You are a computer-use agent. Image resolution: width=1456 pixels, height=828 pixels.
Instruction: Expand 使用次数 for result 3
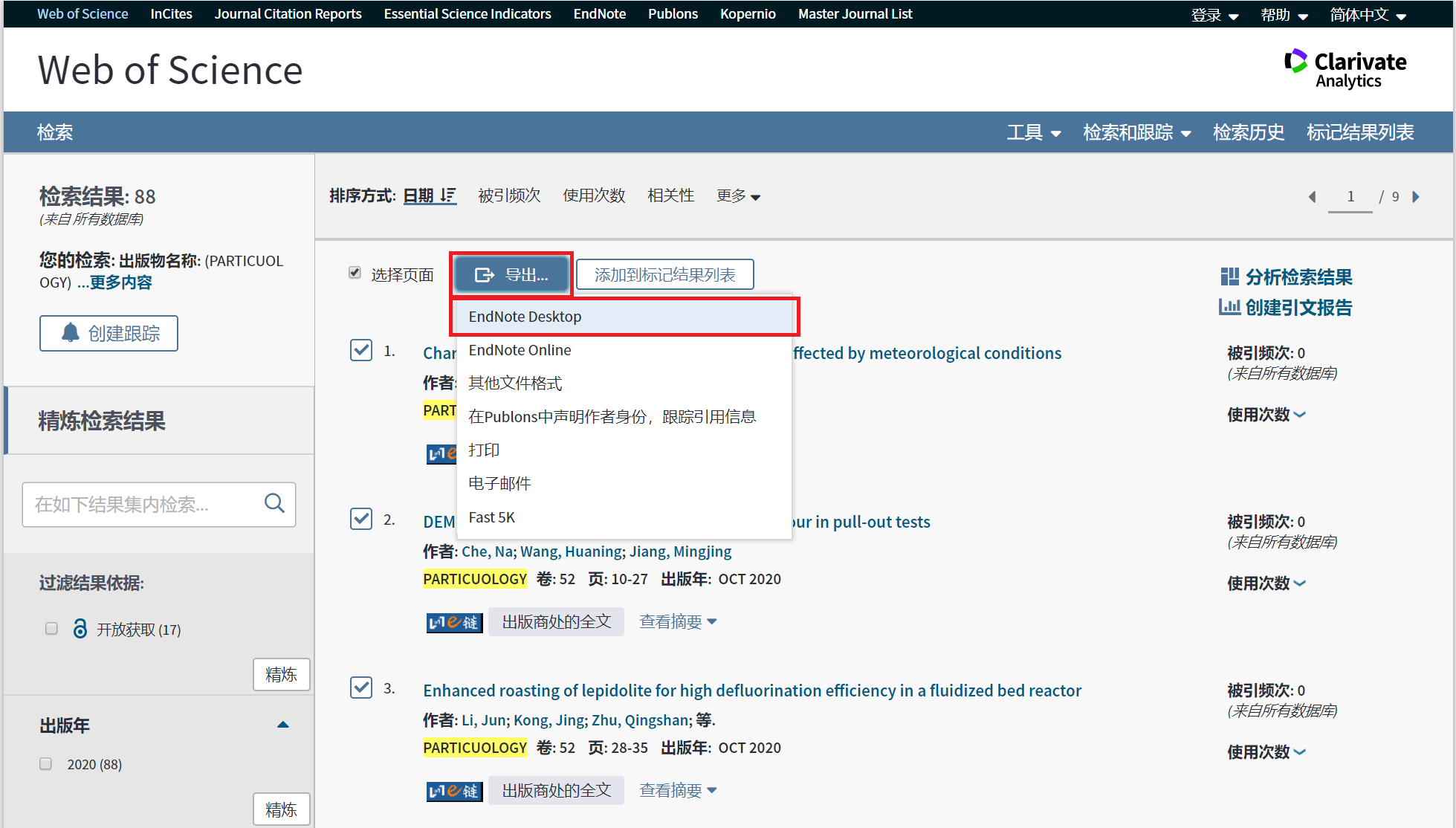1266,751
